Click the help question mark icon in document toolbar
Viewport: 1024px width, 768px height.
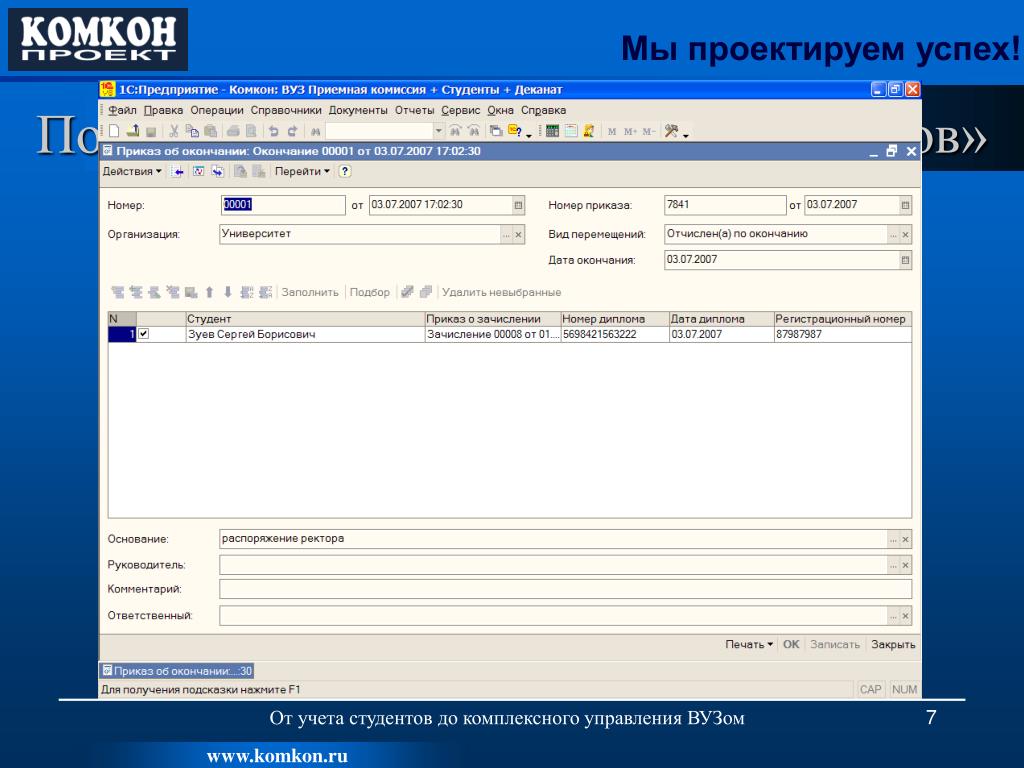345,171
